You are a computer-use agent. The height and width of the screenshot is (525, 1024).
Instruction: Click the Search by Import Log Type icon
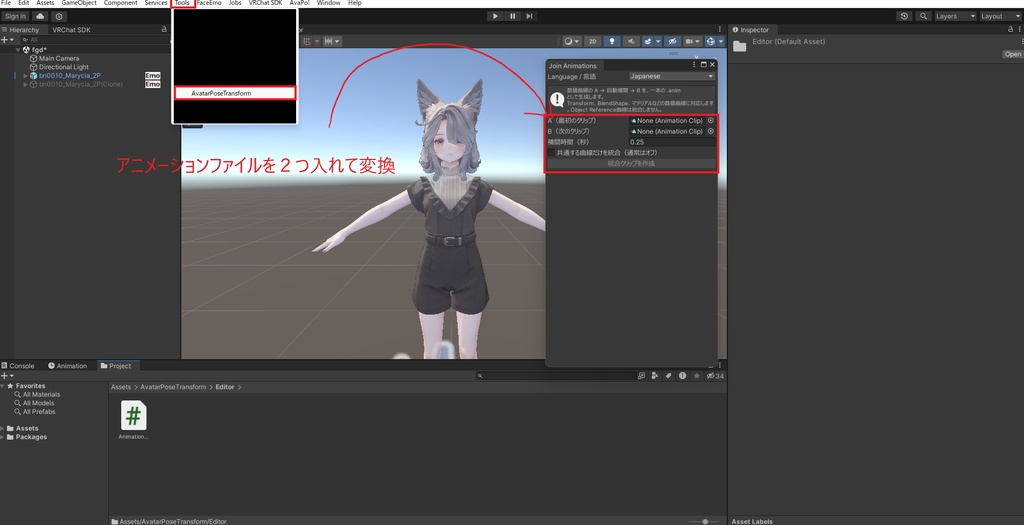pos(682,375)
